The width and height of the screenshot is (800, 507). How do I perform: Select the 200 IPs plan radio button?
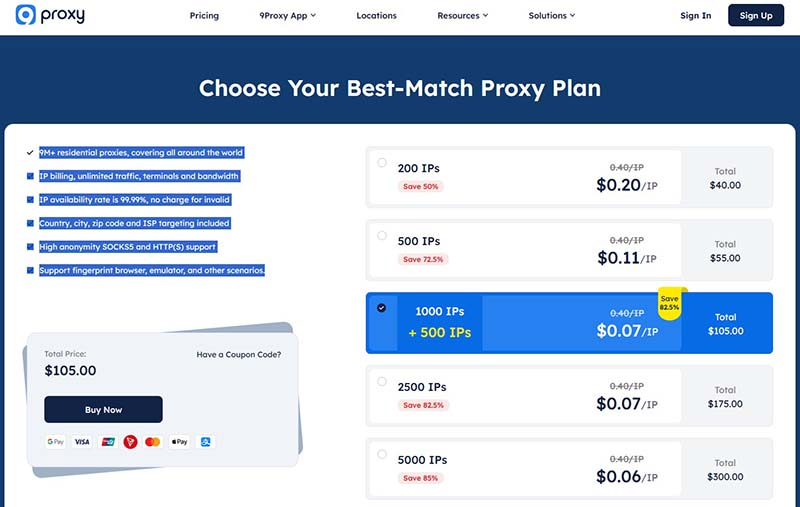coord(382,162)
